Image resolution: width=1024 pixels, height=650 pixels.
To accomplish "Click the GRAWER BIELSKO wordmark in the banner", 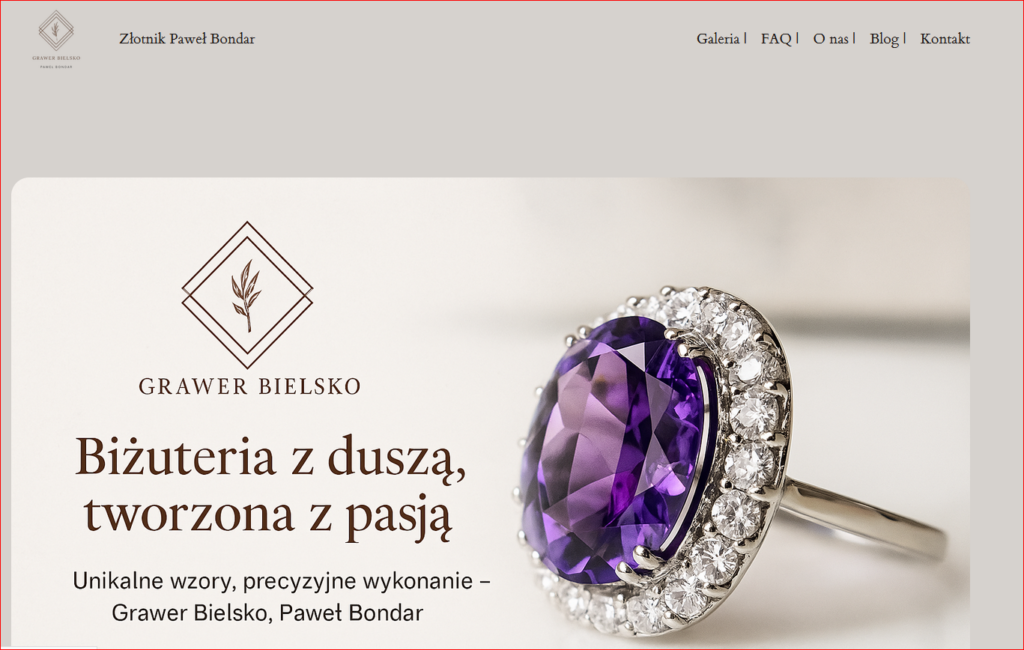I will click(x=249, y=386).
